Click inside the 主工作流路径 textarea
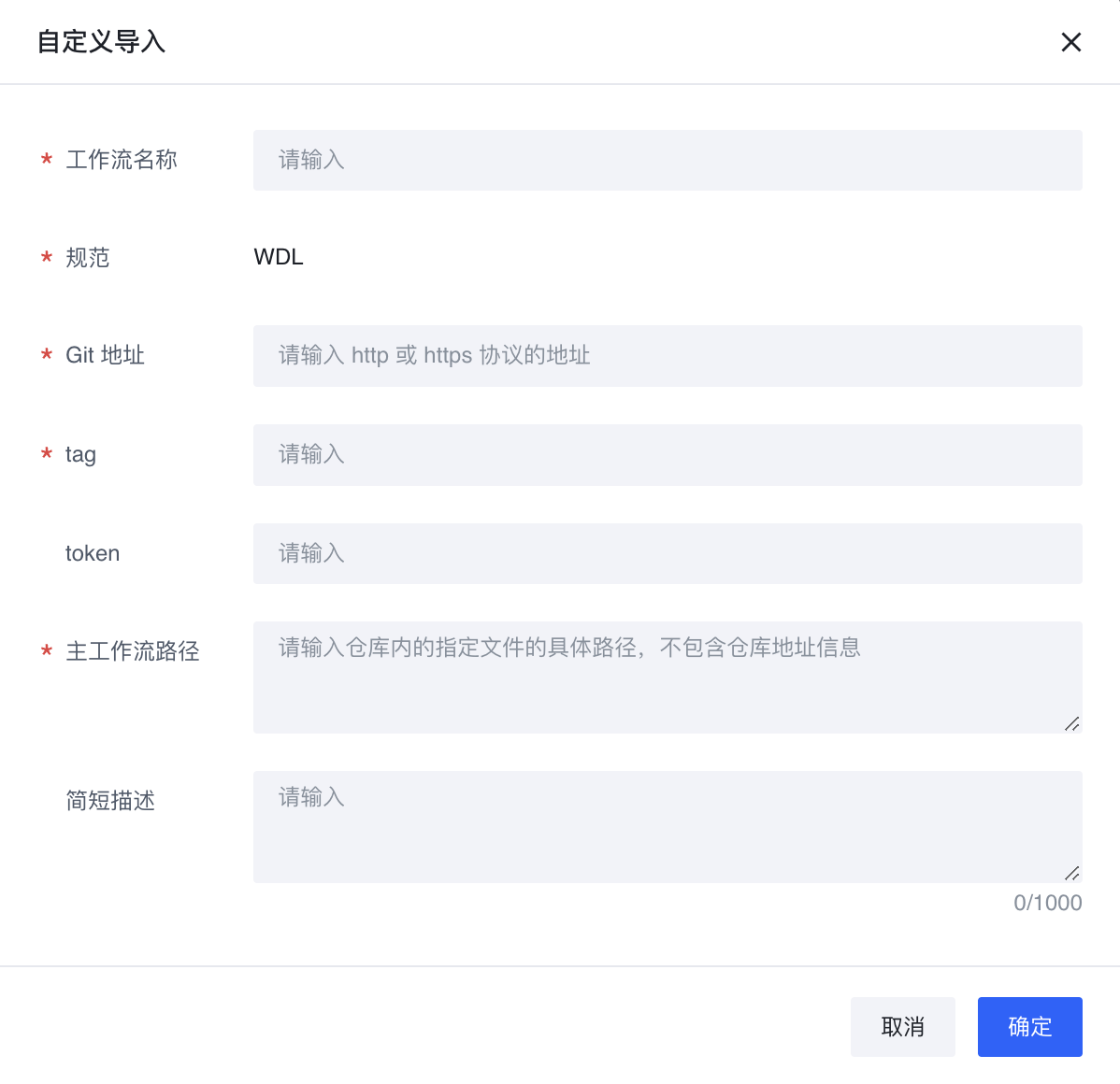 coord(667,677)
